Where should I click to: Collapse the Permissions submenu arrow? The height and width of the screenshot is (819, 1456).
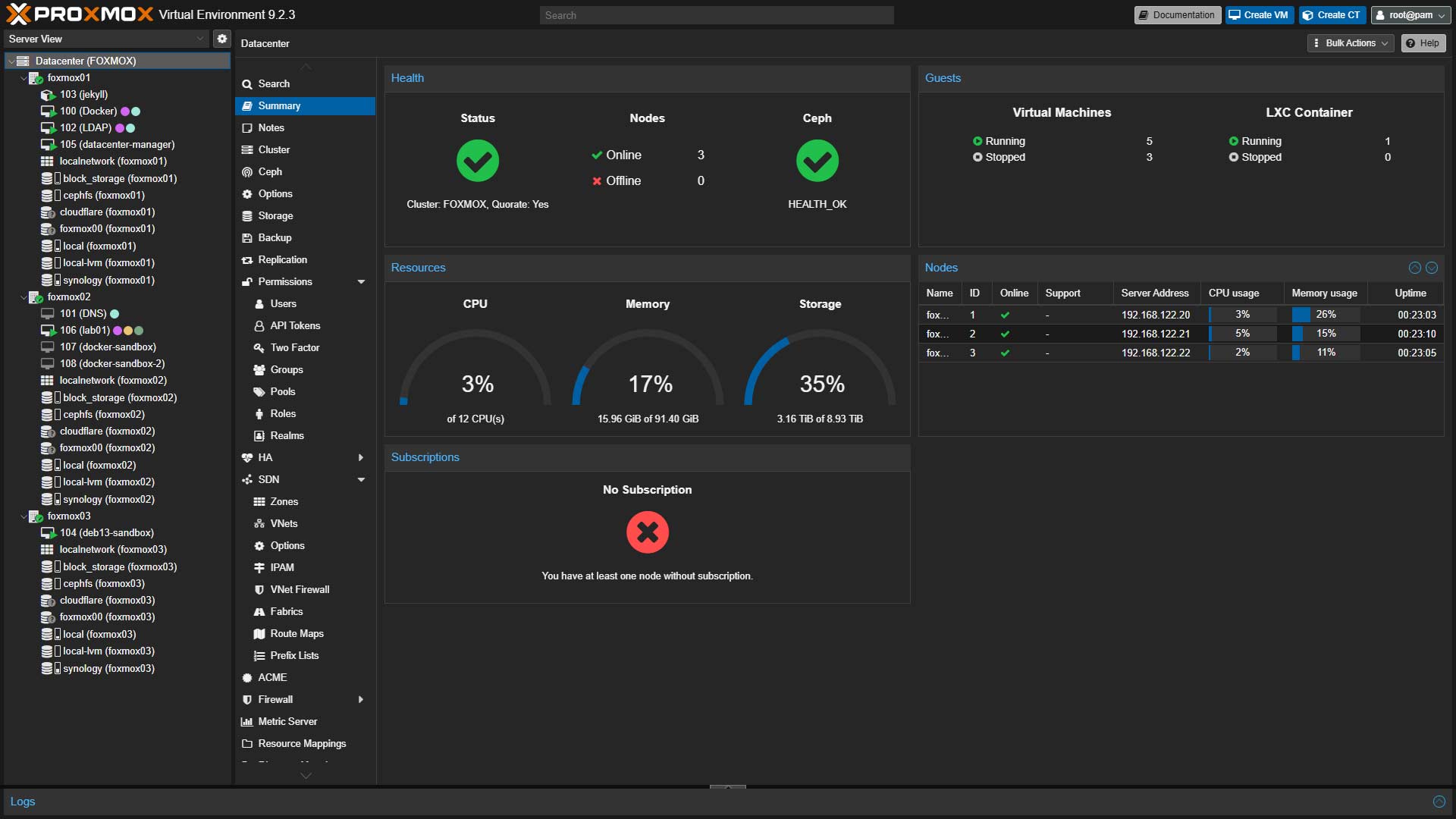(361, 282)
